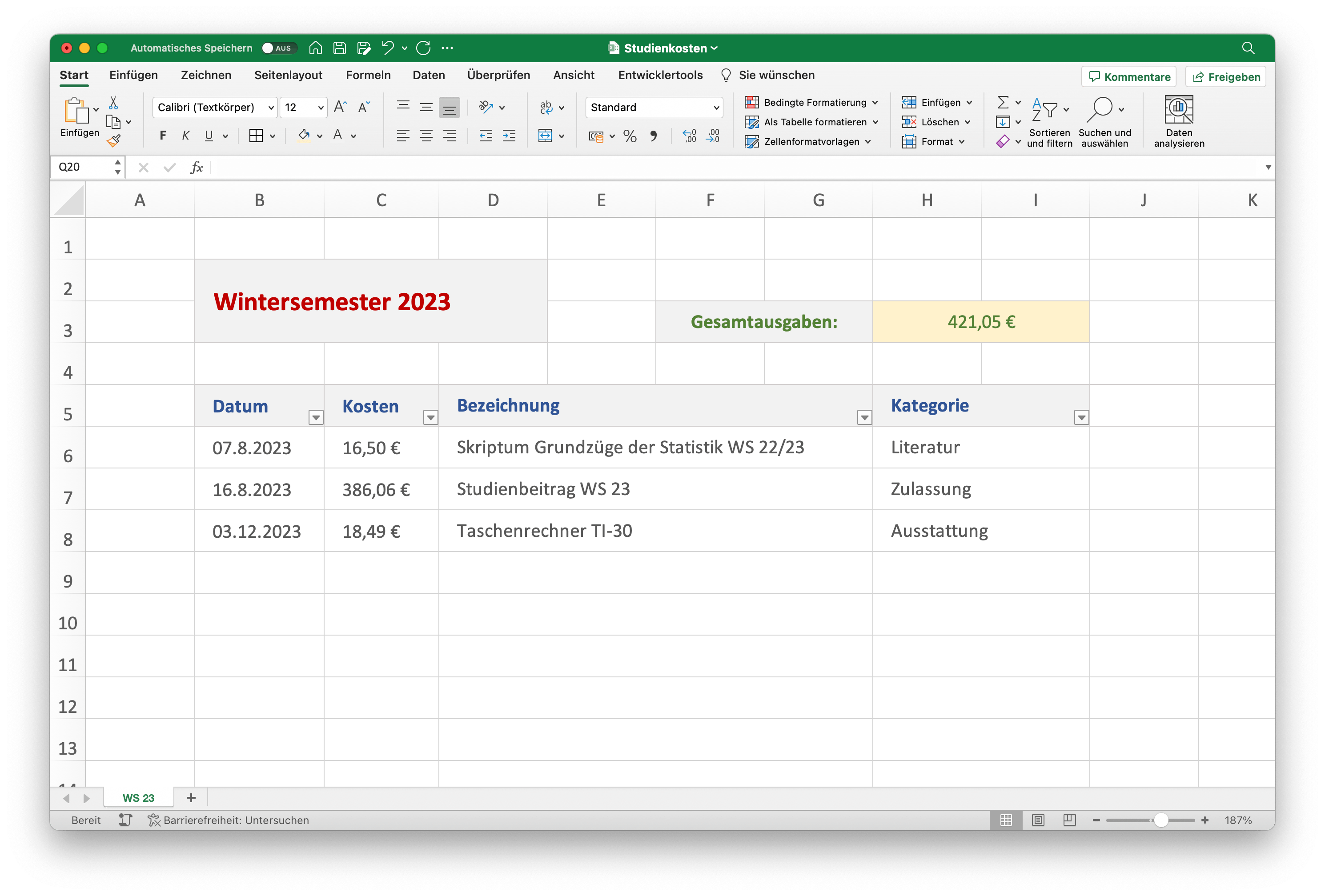1325x896 pixels.
Task: Click the save icon in title bar
Action: [x=339, y=48]
